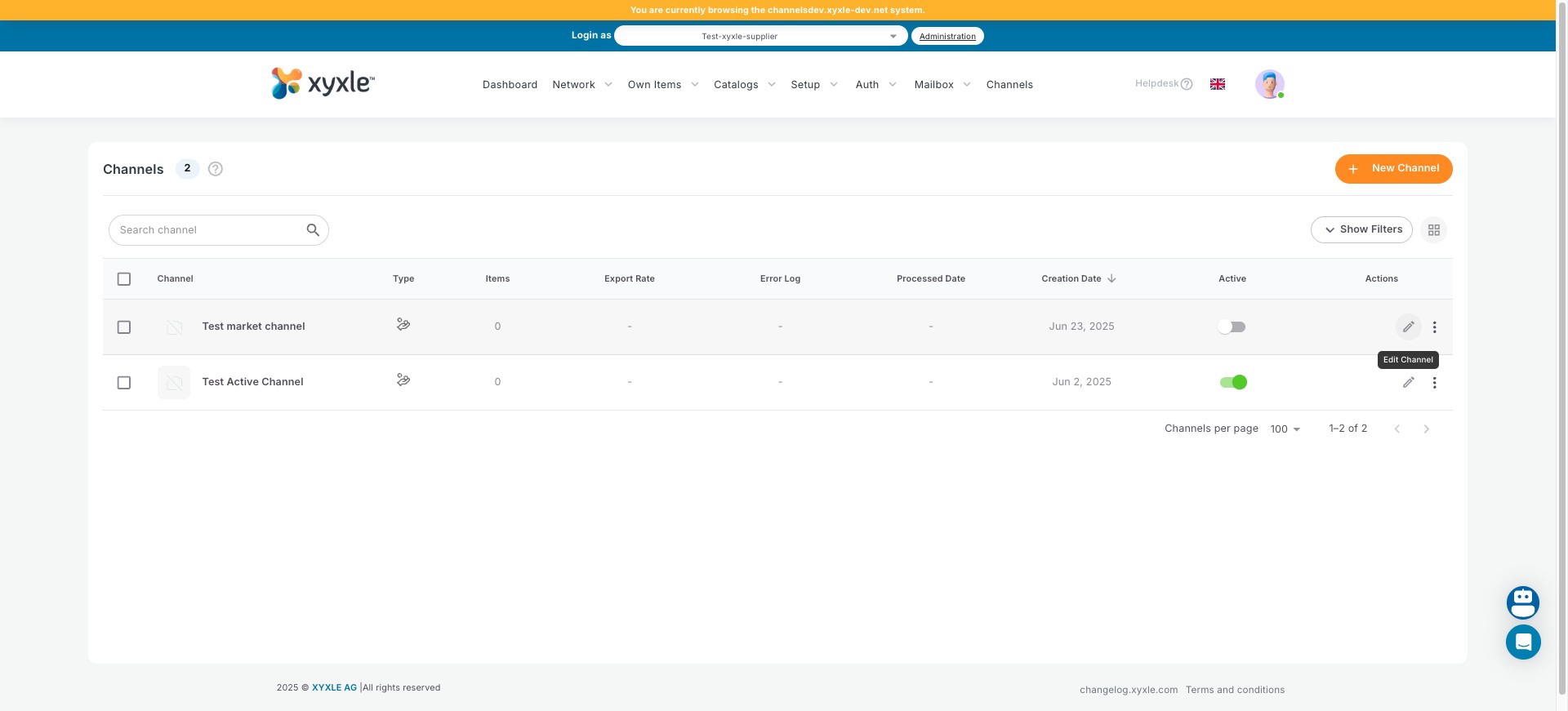Click in the Search channel field
Screen dimensions: 1568x711
[x=208, y=230]
